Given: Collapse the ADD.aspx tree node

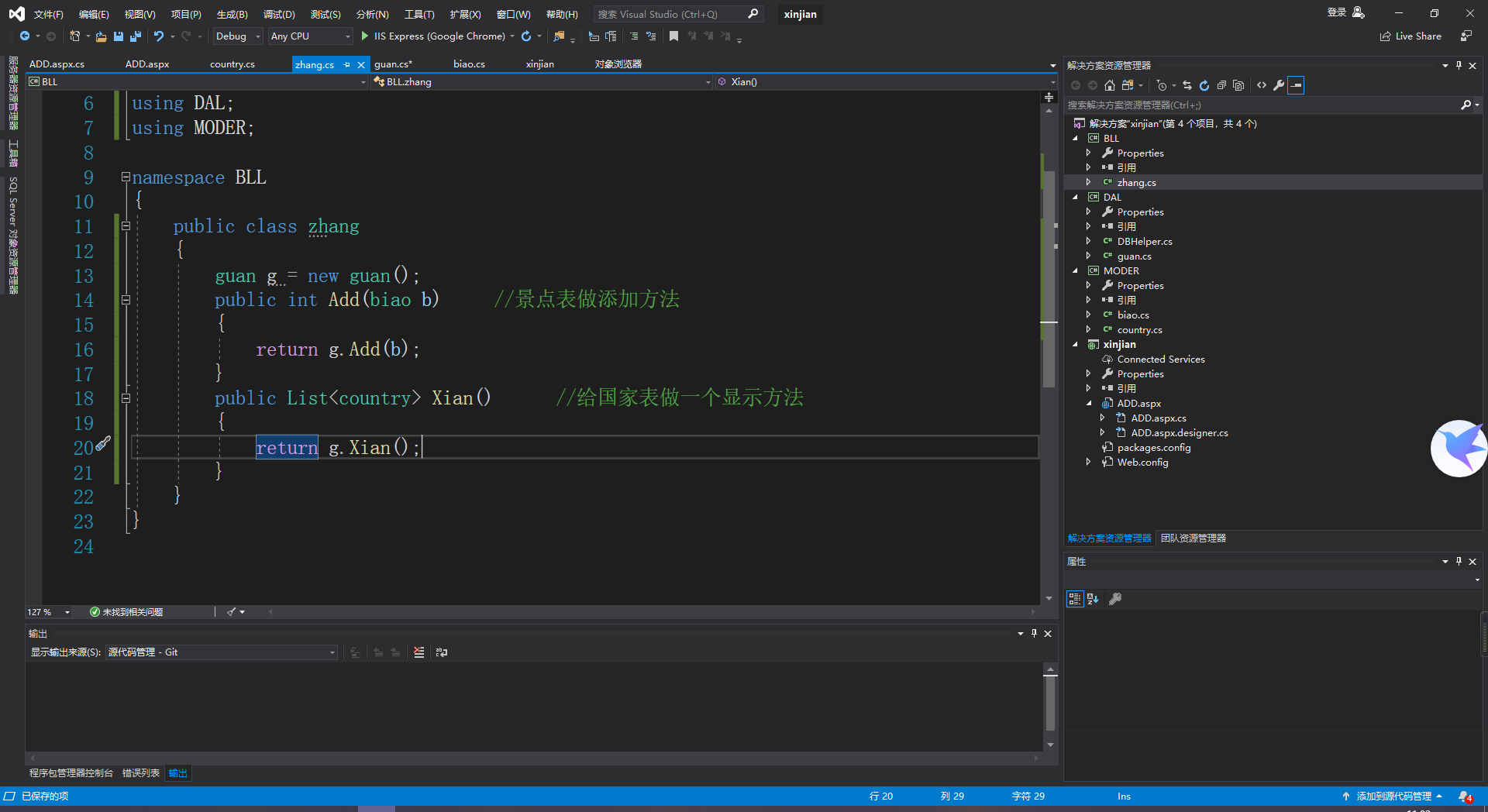Looking at the screenshot, I should pos(1089,404).
